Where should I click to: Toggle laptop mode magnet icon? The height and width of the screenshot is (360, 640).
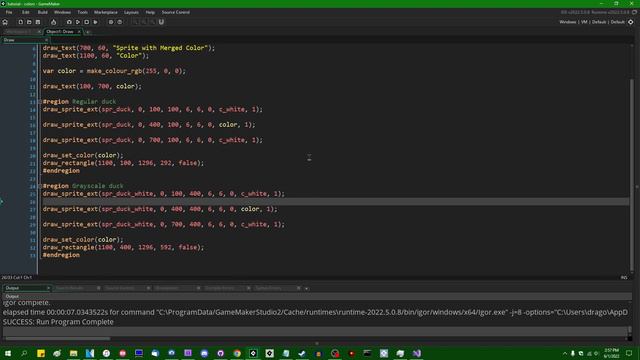[x=161, y=22]
